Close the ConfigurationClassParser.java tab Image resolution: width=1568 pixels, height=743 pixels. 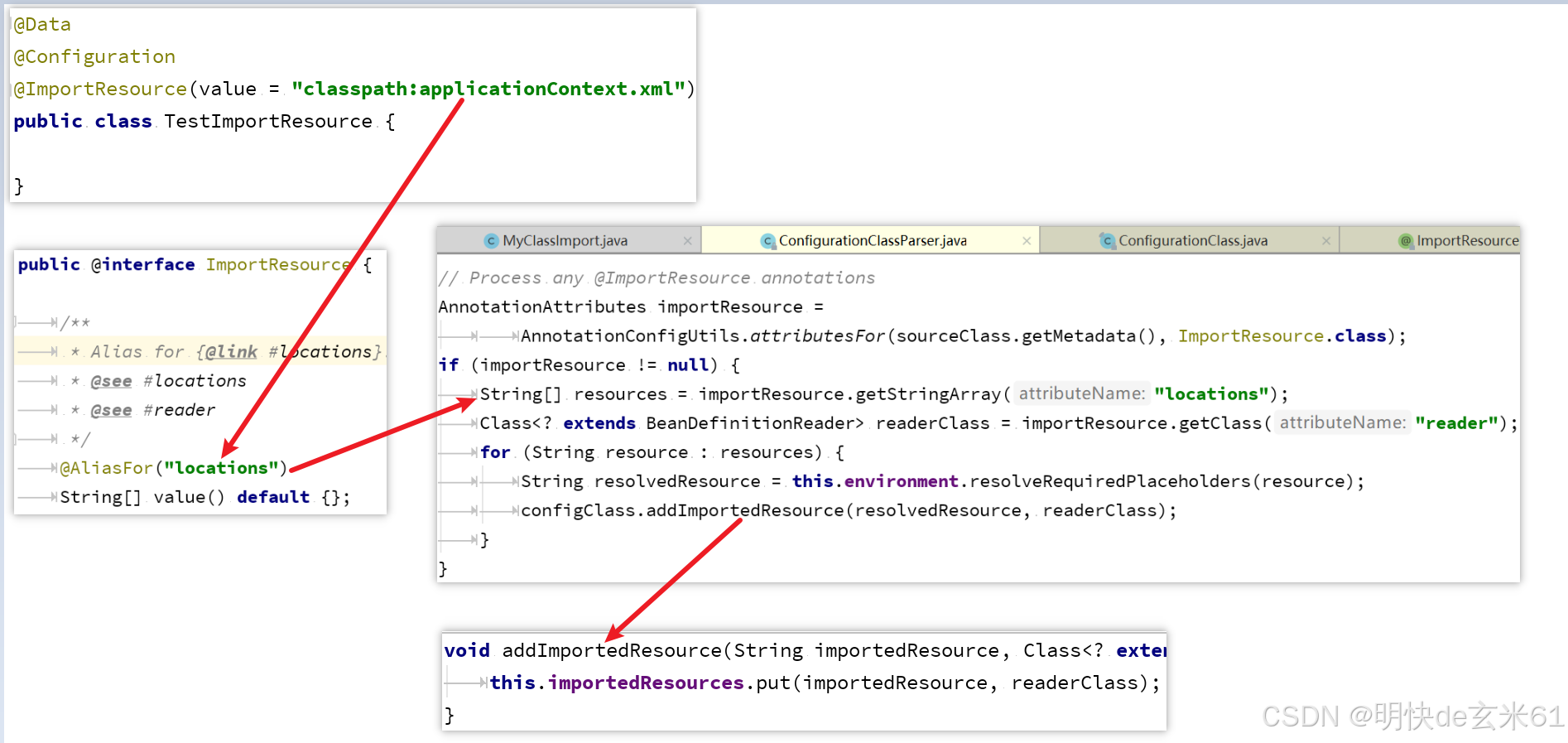[1027, 240]
